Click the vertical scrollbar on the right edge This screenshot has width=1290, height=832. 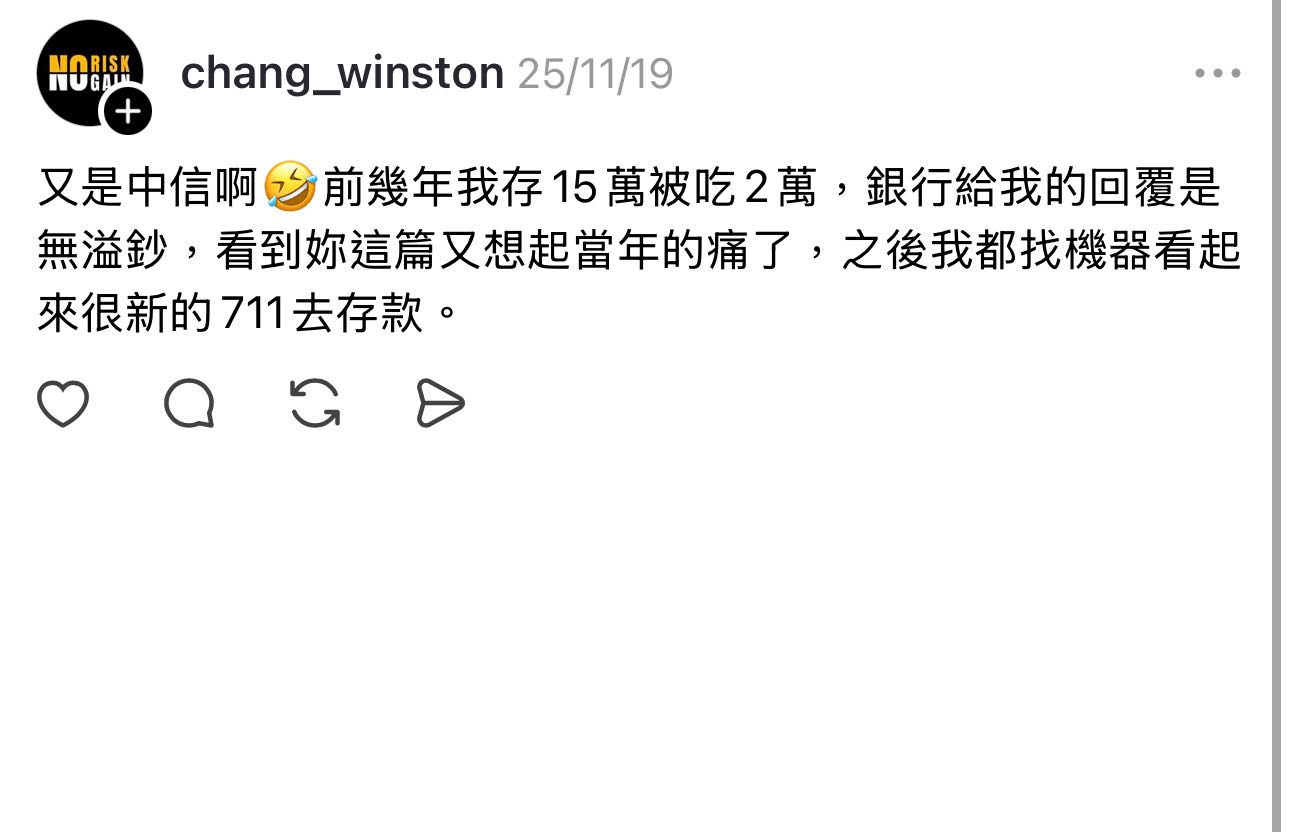[x=1276, y=416]
